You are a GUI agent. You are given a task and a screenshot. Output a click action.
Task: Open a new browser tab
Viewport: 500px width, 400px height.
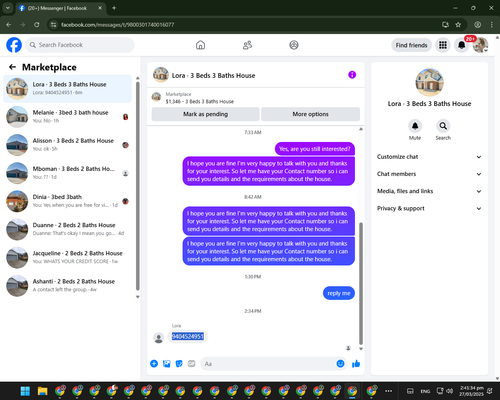coord(114,8)
